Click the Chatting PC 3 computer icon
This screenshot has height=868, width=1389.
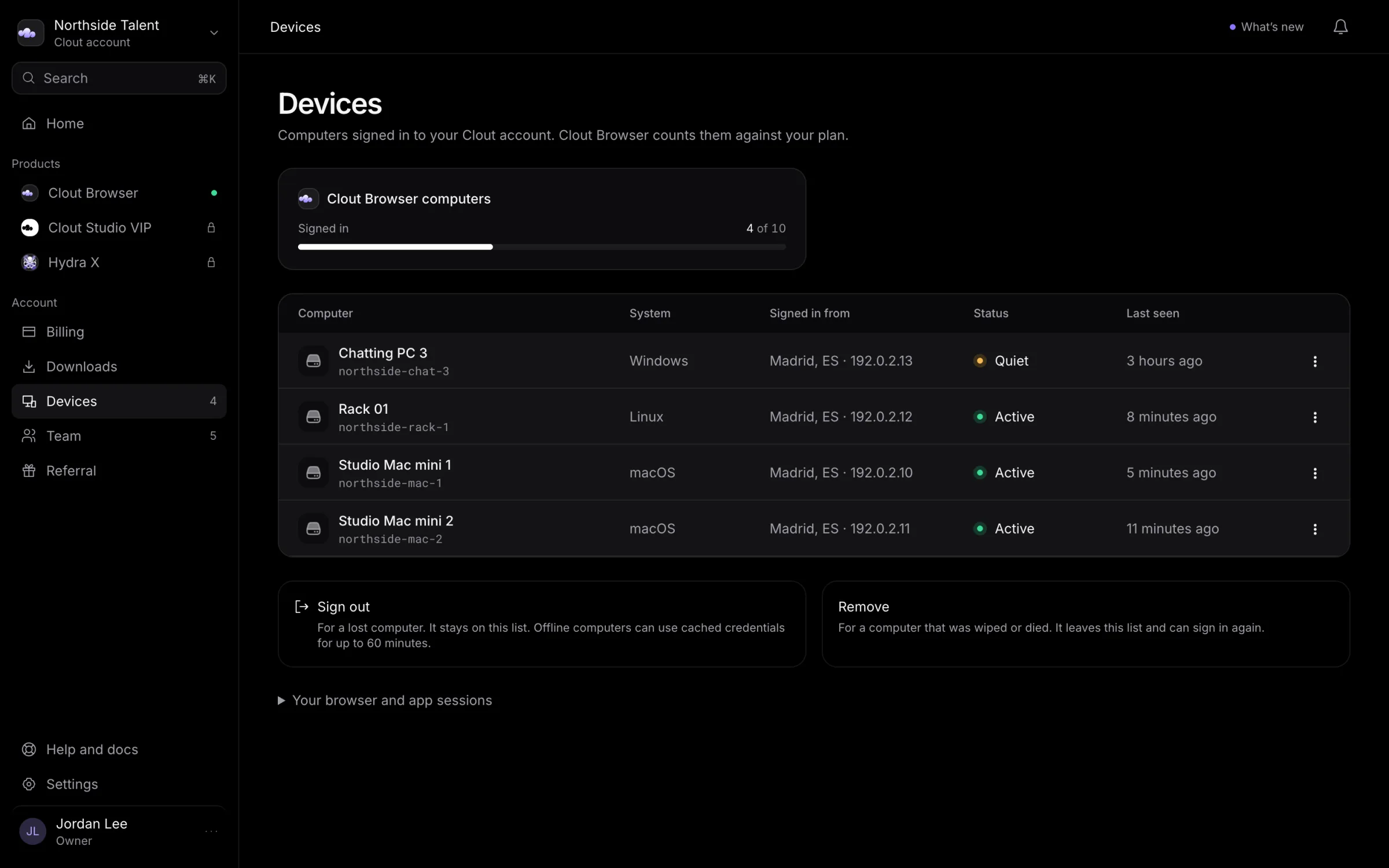[313, 361]
